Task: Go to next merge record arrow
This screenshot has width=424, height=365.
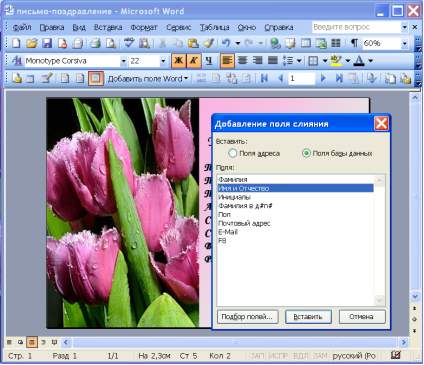Action: pyautogui.click(x=323, y=79)
